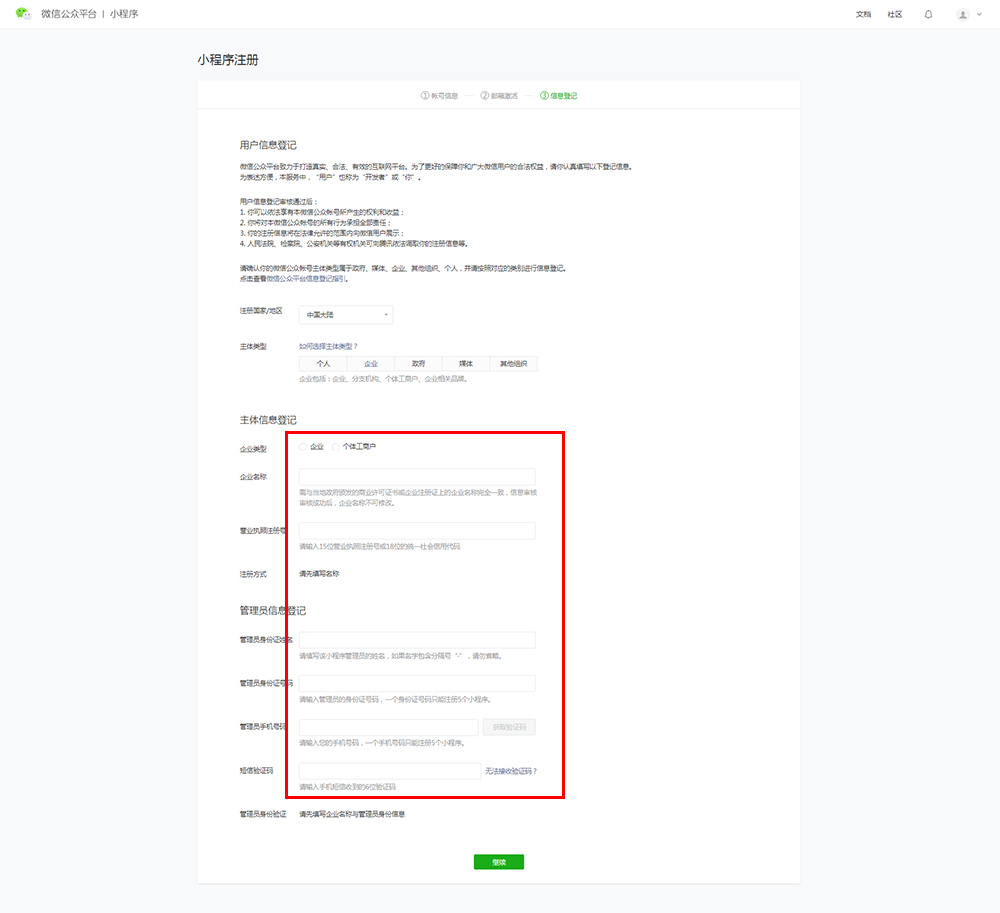Click the user avatar icon
The width and height of the screenshot is (1000, 913).
pyautogui.click(x=962, y=14)
